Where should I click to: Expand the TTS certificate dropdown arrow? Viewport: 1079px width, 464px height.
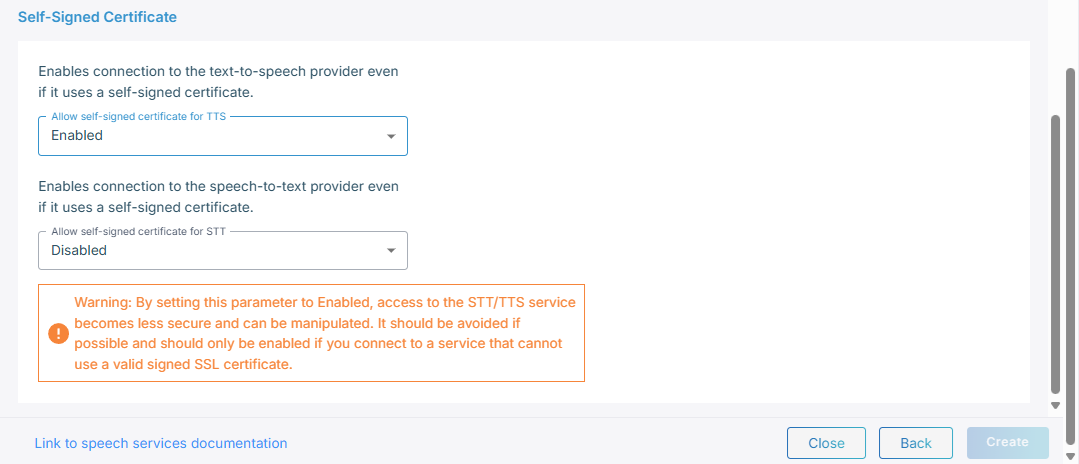(x=391, y=136)
